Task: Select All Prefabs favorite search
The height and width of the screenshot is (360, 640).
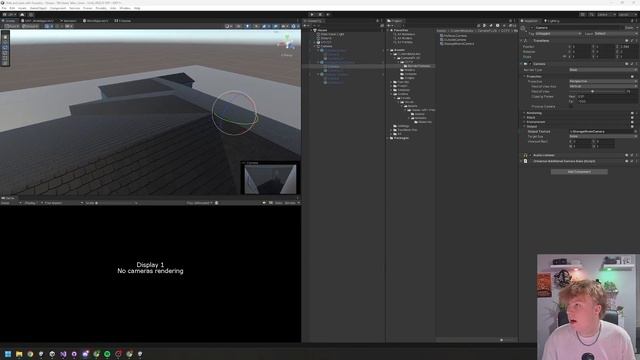Action: point(403,42)
